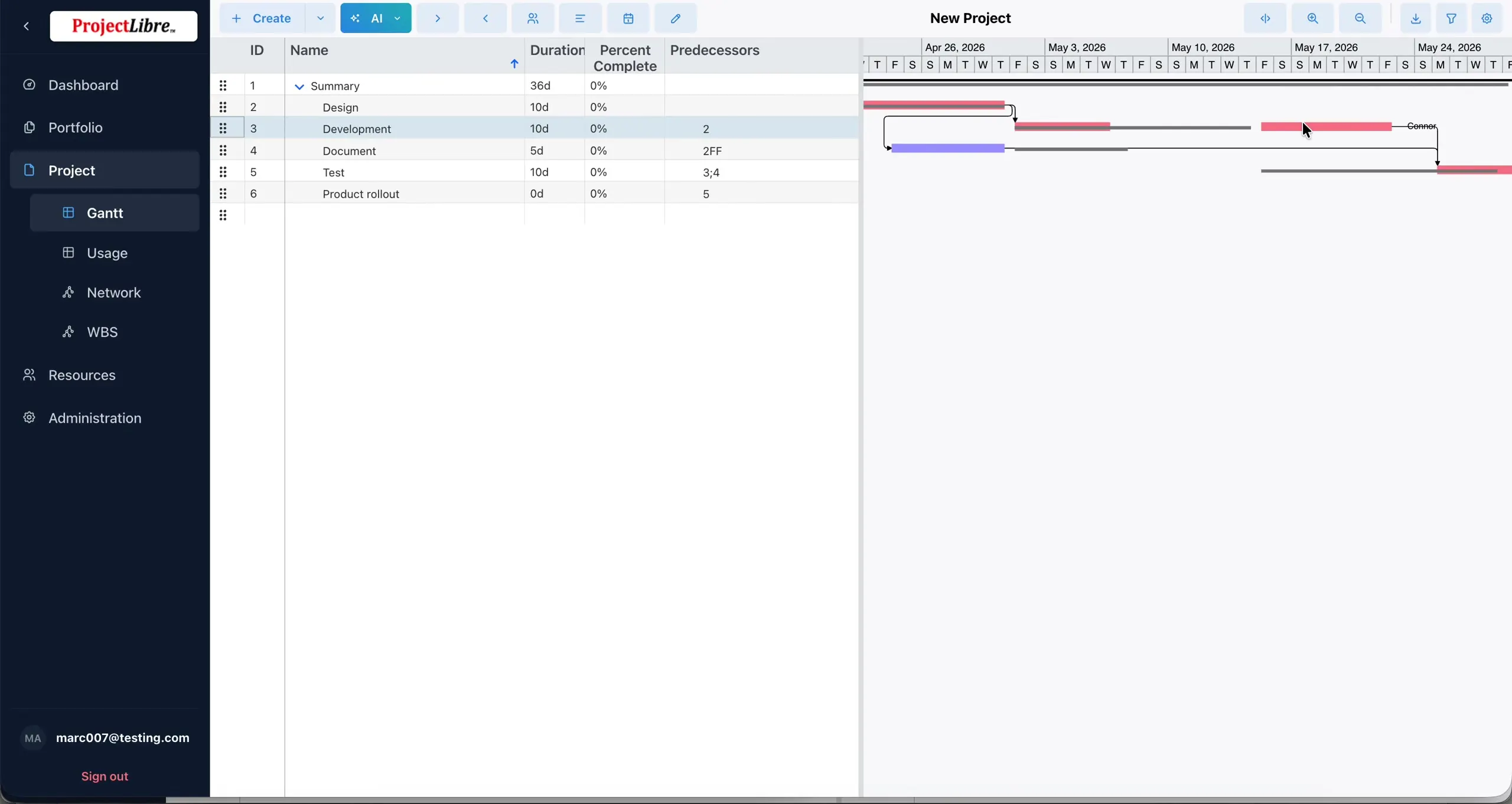Image resolution: width=1512 pixels, height=804 pixels.
Task: Click the Sign out link
Action: point(105,776)
